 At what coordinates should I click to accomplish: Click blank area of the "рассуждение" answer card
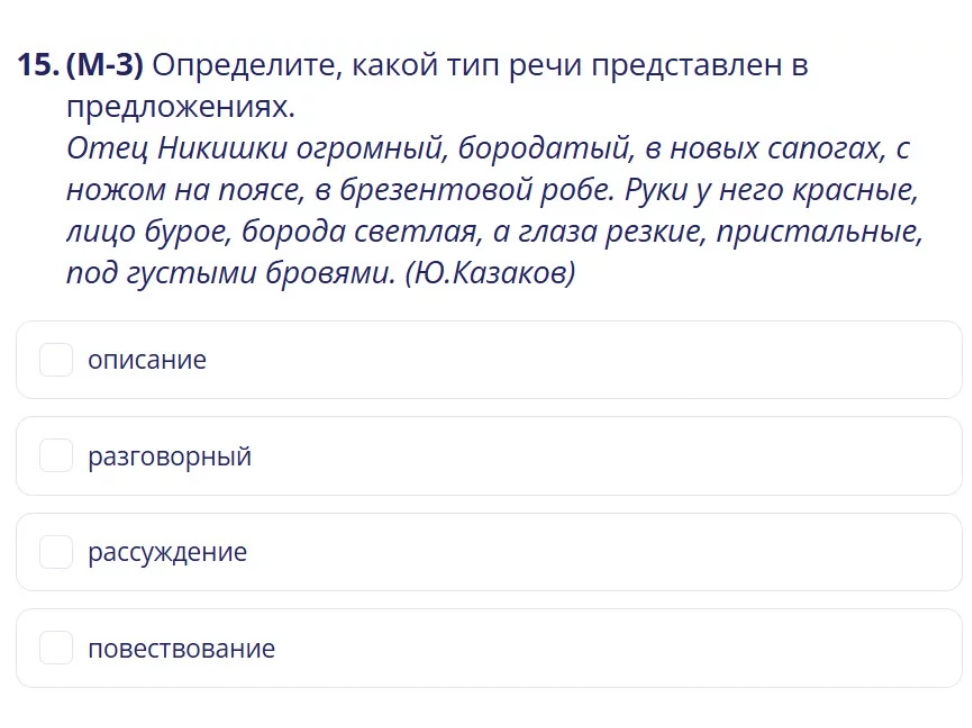[x=600, y=552]
